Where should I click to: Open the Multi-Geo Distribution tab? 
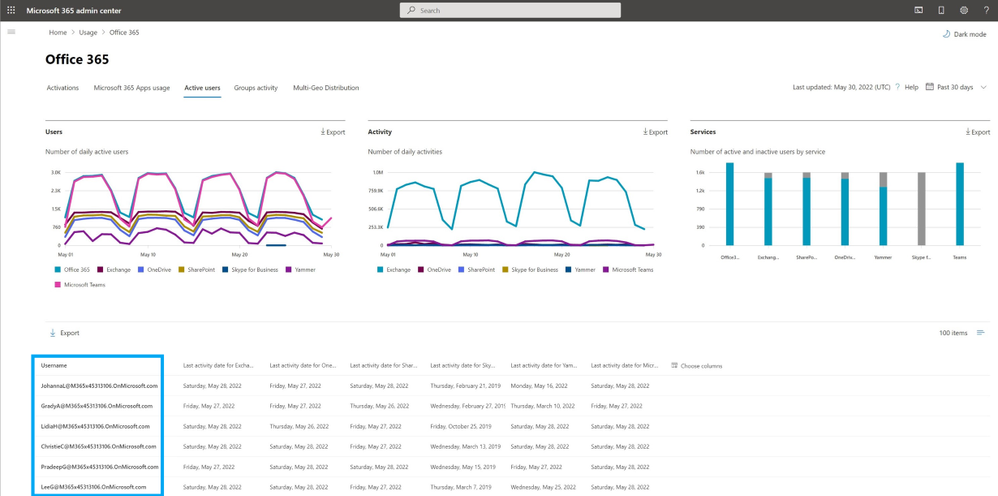click(326, 88)
